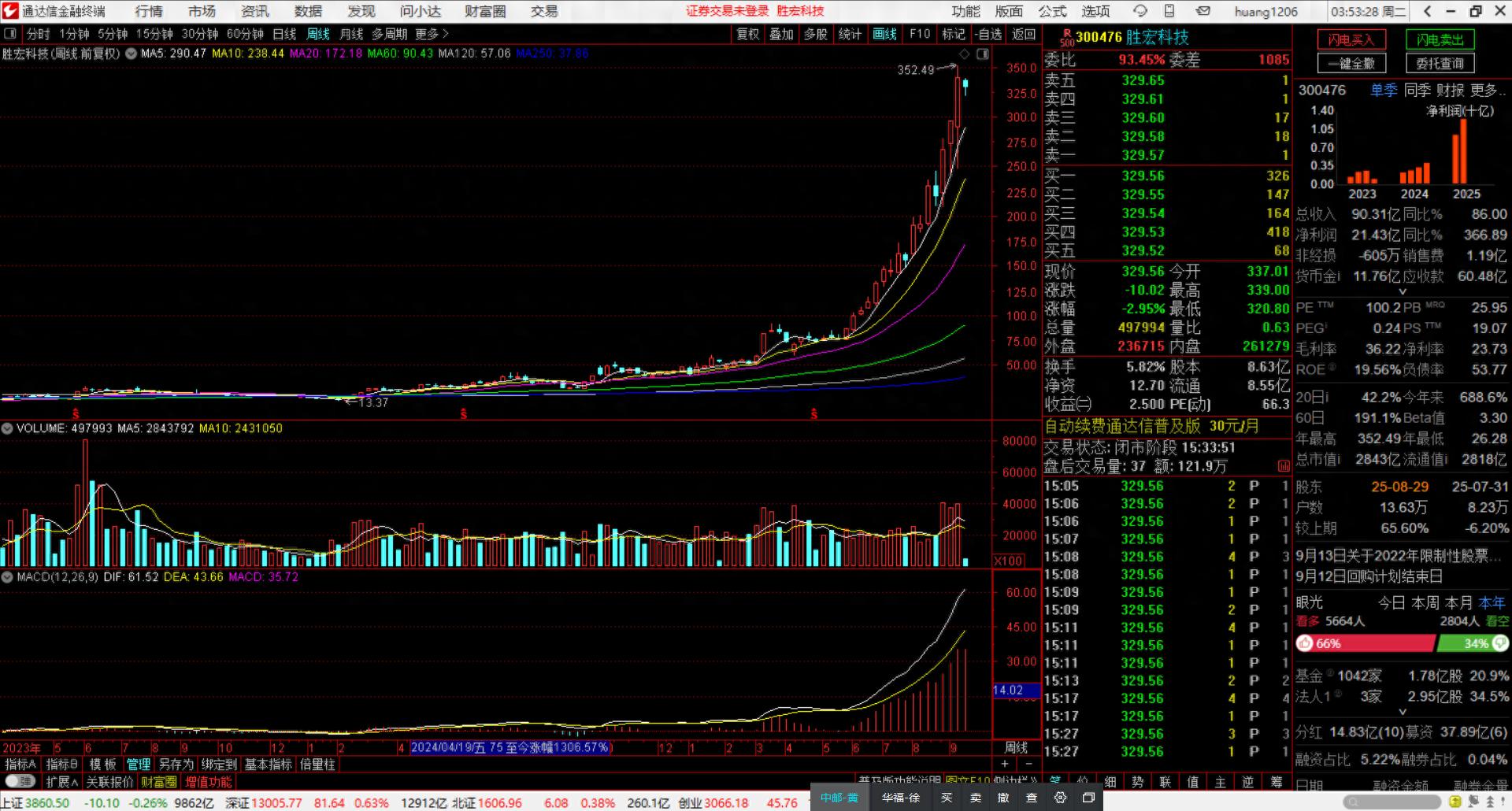Open the 市场 menu
The height and width of the screenshot is (811, 1512).
[x=202, y=11]
